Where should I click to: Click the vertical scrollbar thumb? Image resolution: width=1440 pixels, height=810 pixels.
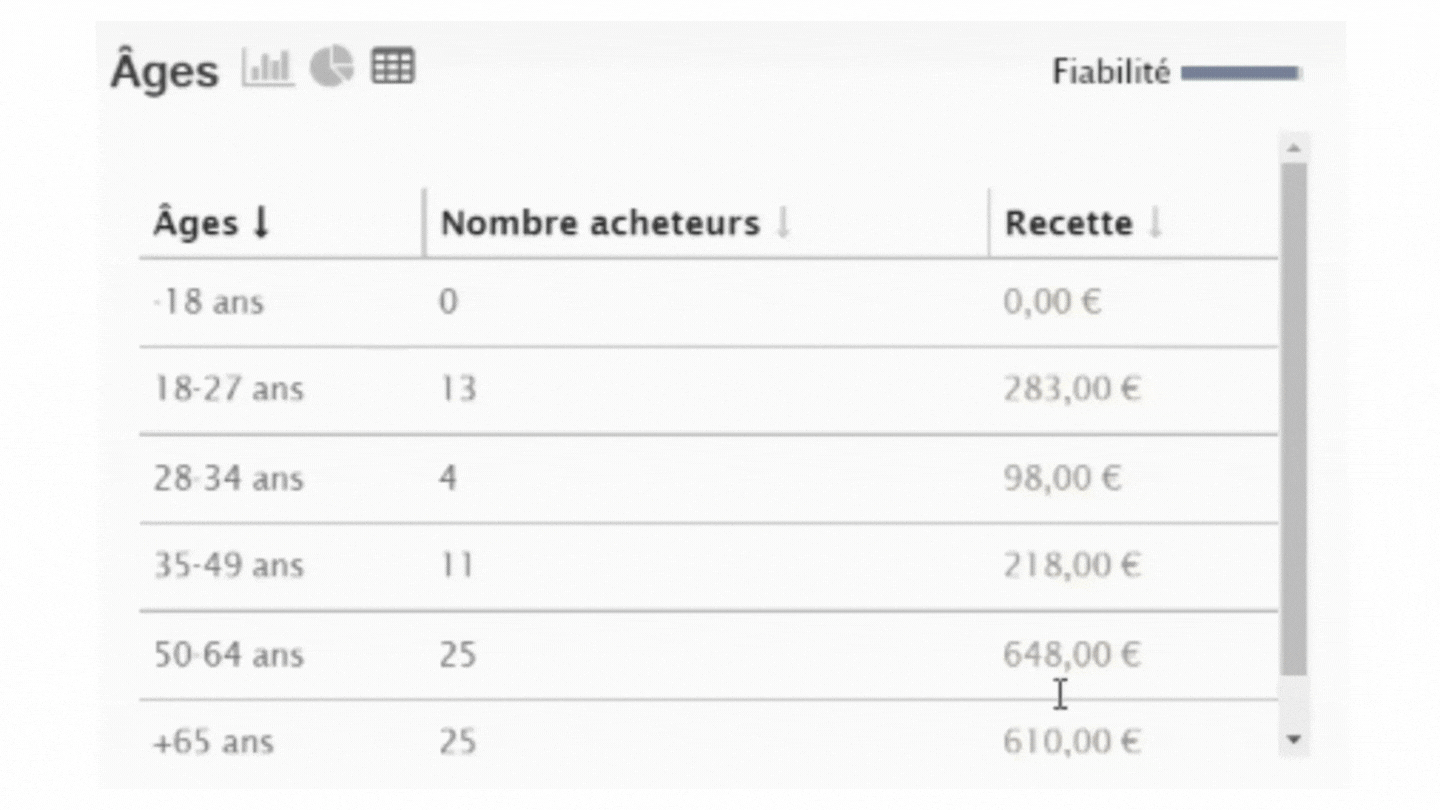[1294, 419]
